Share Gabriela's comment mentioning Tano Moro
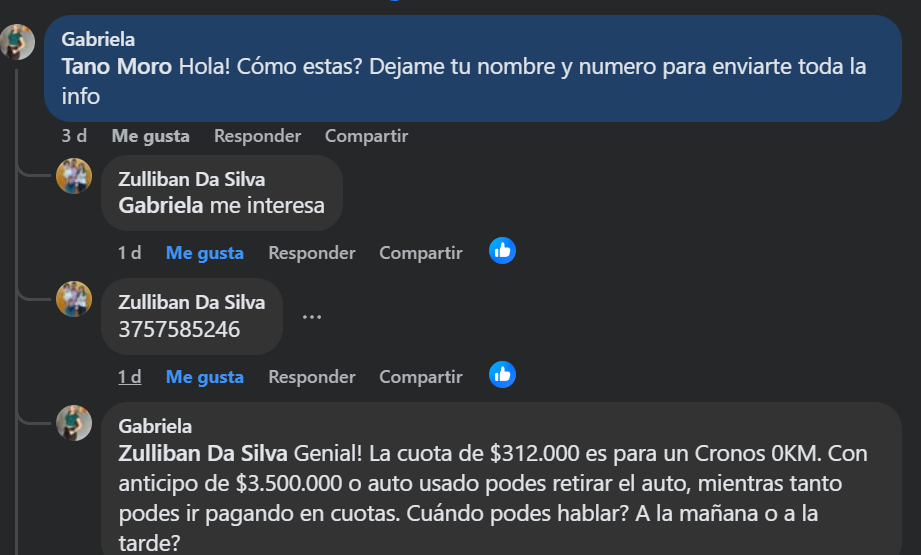Image resolution: width=921 pixels, height=555 pixels. pos(366,136)
